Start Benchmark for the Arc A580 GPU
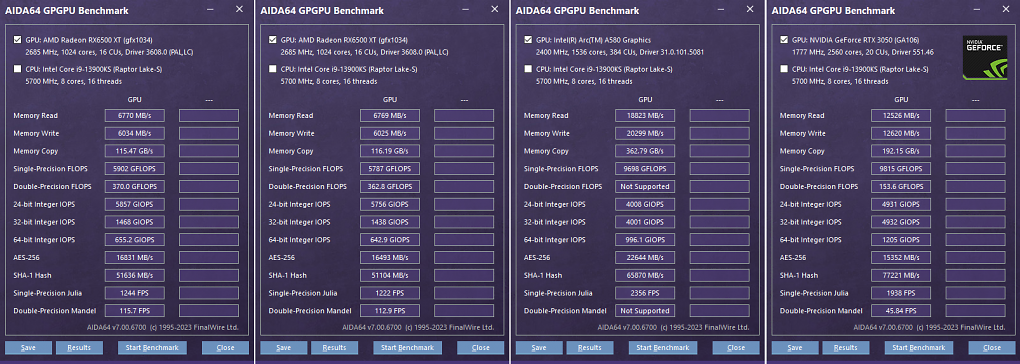Viewport: 1020px width, 364px height. point(663,348)
